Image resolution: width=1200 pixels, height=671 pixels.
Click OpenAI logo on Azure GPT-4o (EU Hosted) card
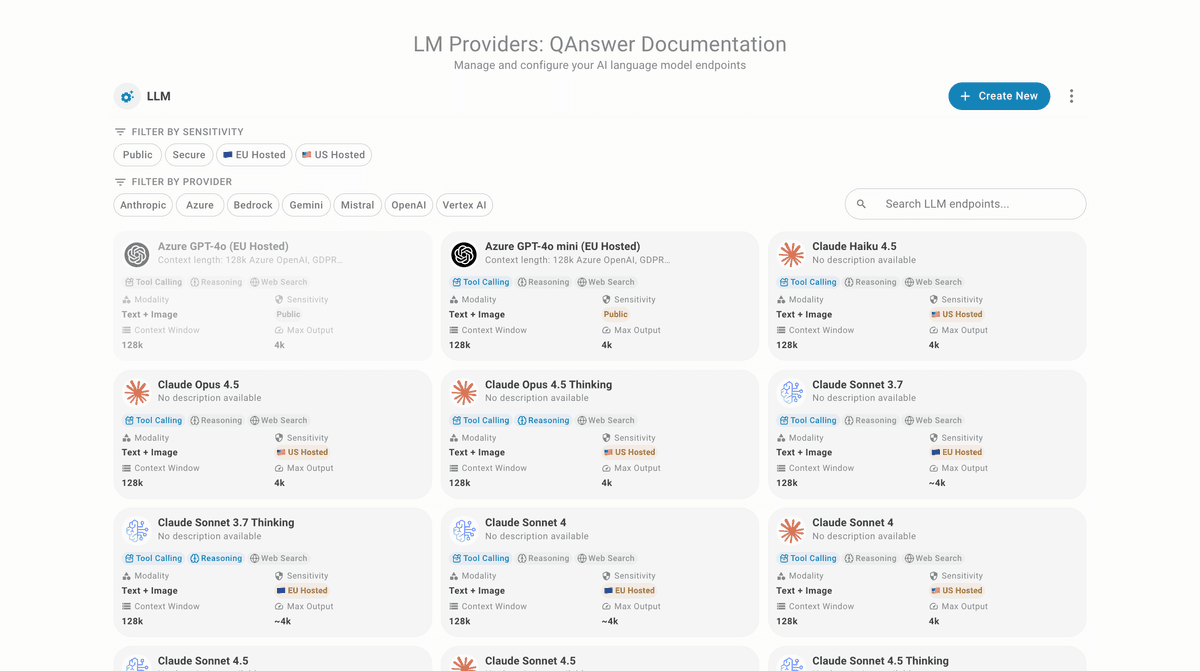click(137, 254)
